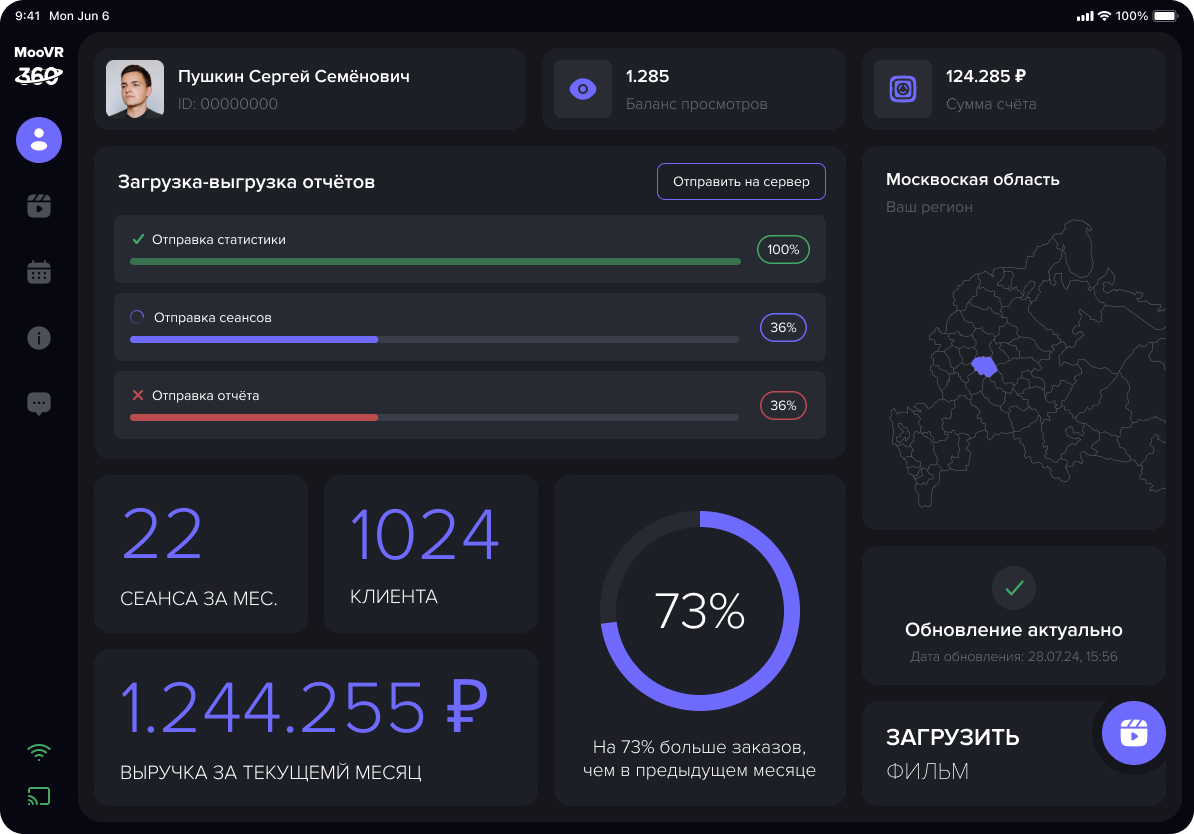Click the green Wi-Fi icon in sidebar
The height and width of the screenshot is (834, 1194).
pyautogui.click(x=39, y=752)
